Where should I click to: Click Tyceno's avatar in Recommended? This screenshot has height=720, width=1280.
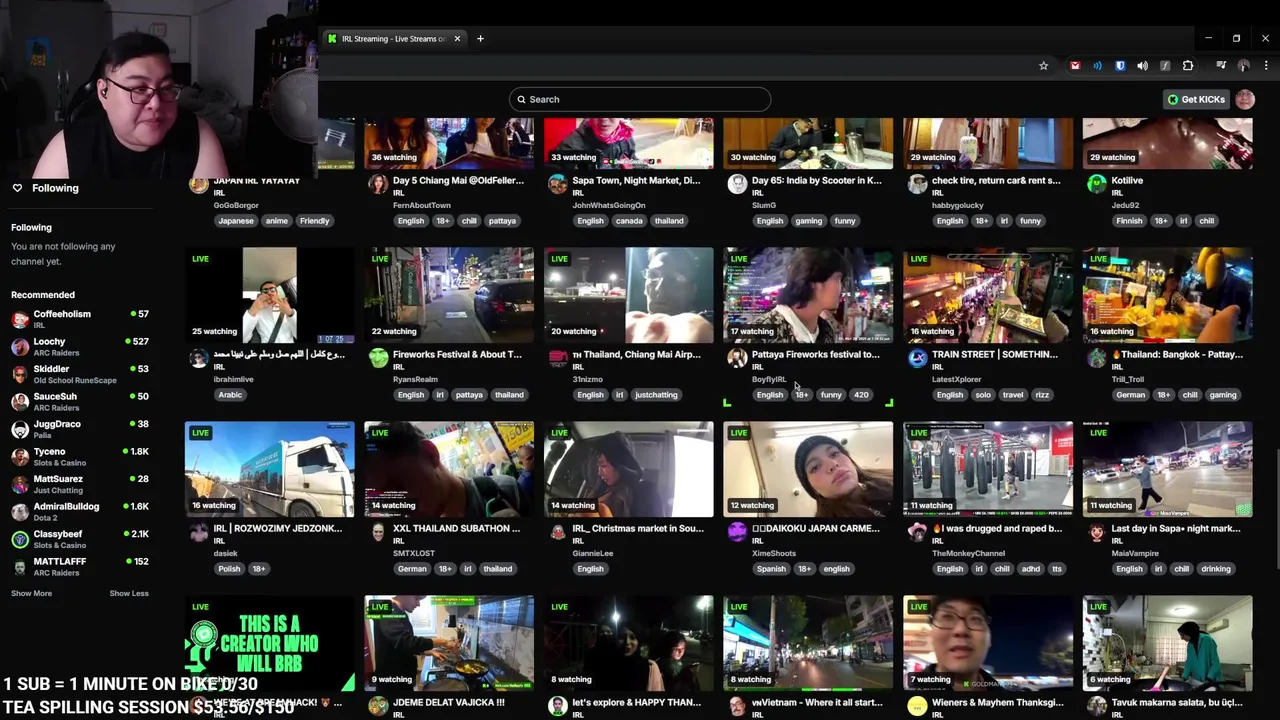coord(20,457)
